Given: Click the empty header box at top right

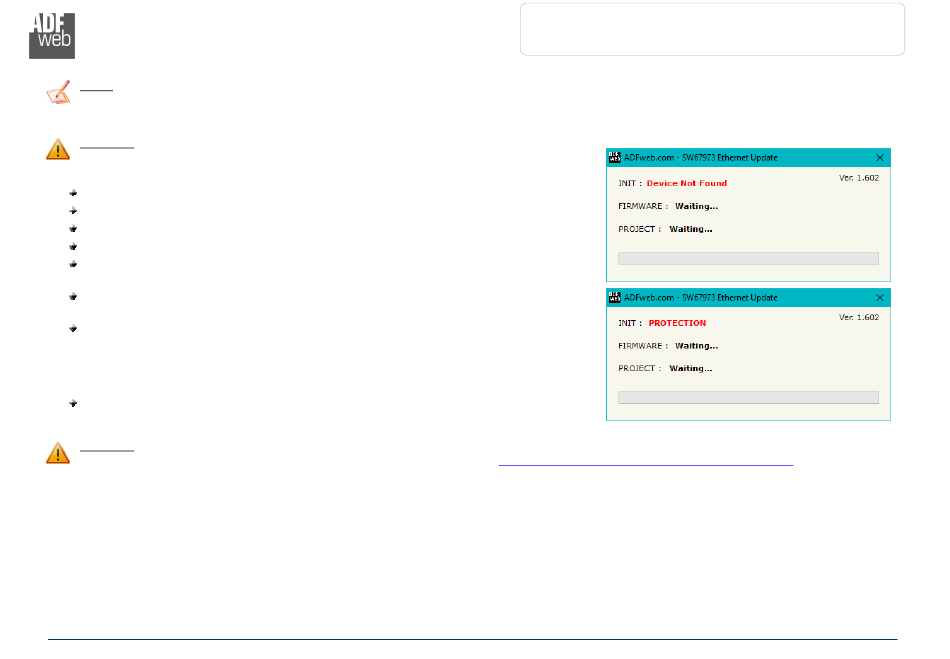Looking at the screenshot, I should point(712,29).
